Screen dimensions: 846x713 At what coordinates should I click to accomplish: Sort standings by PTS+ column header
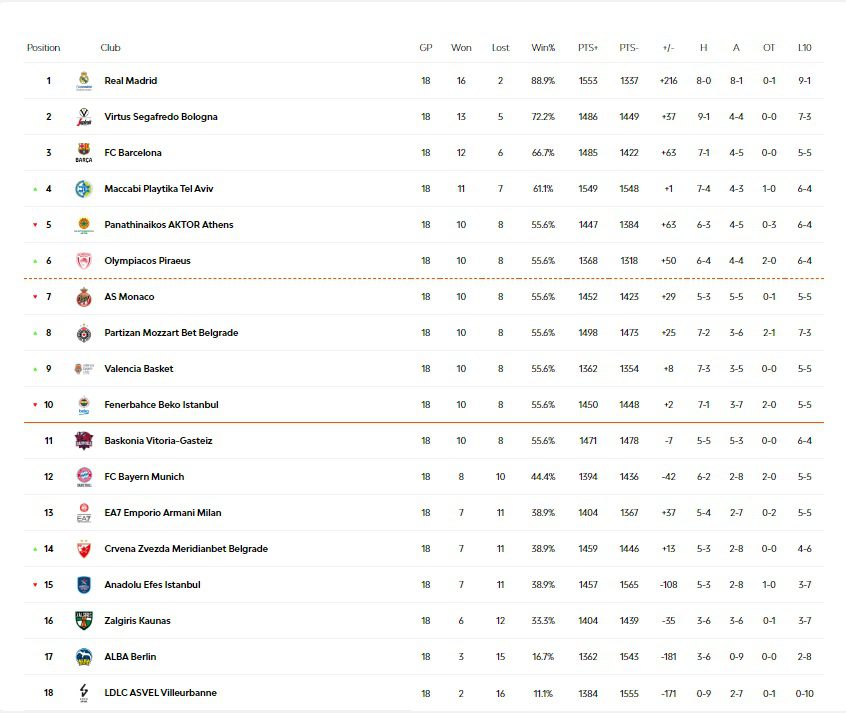point(588,48)
